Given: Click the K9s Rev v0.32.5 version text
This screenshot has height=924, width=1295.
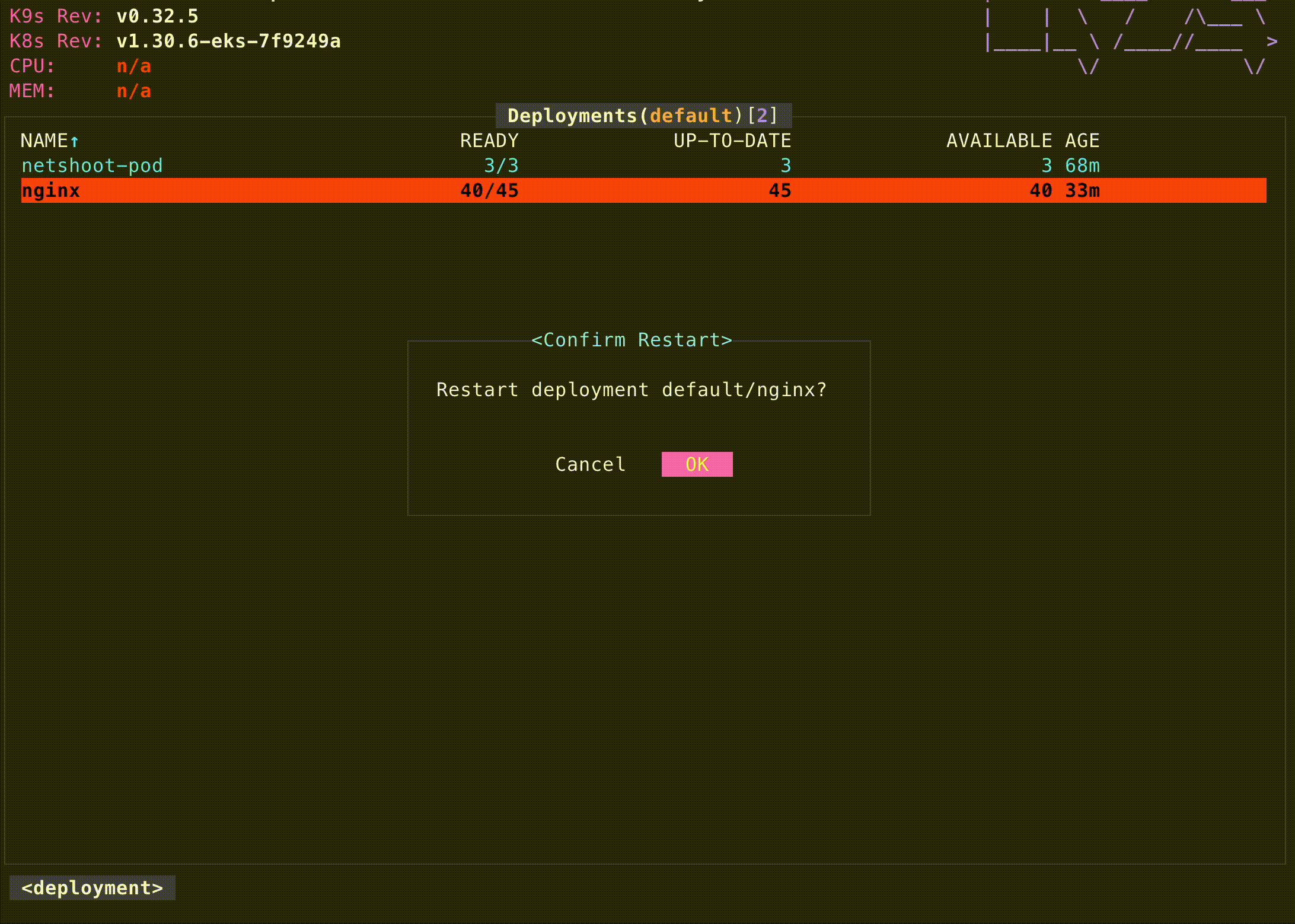Looking at the screenshot, I should click(157, 16).
